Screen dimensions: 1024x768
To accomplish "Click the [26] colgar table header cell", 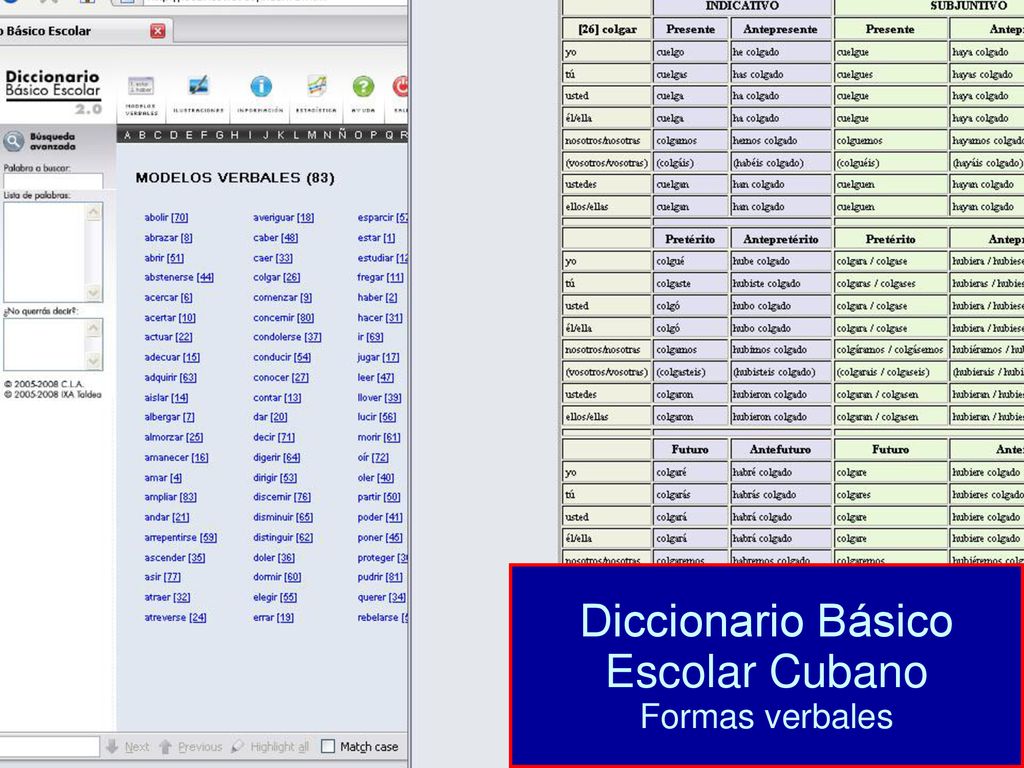I will [607, 29].
